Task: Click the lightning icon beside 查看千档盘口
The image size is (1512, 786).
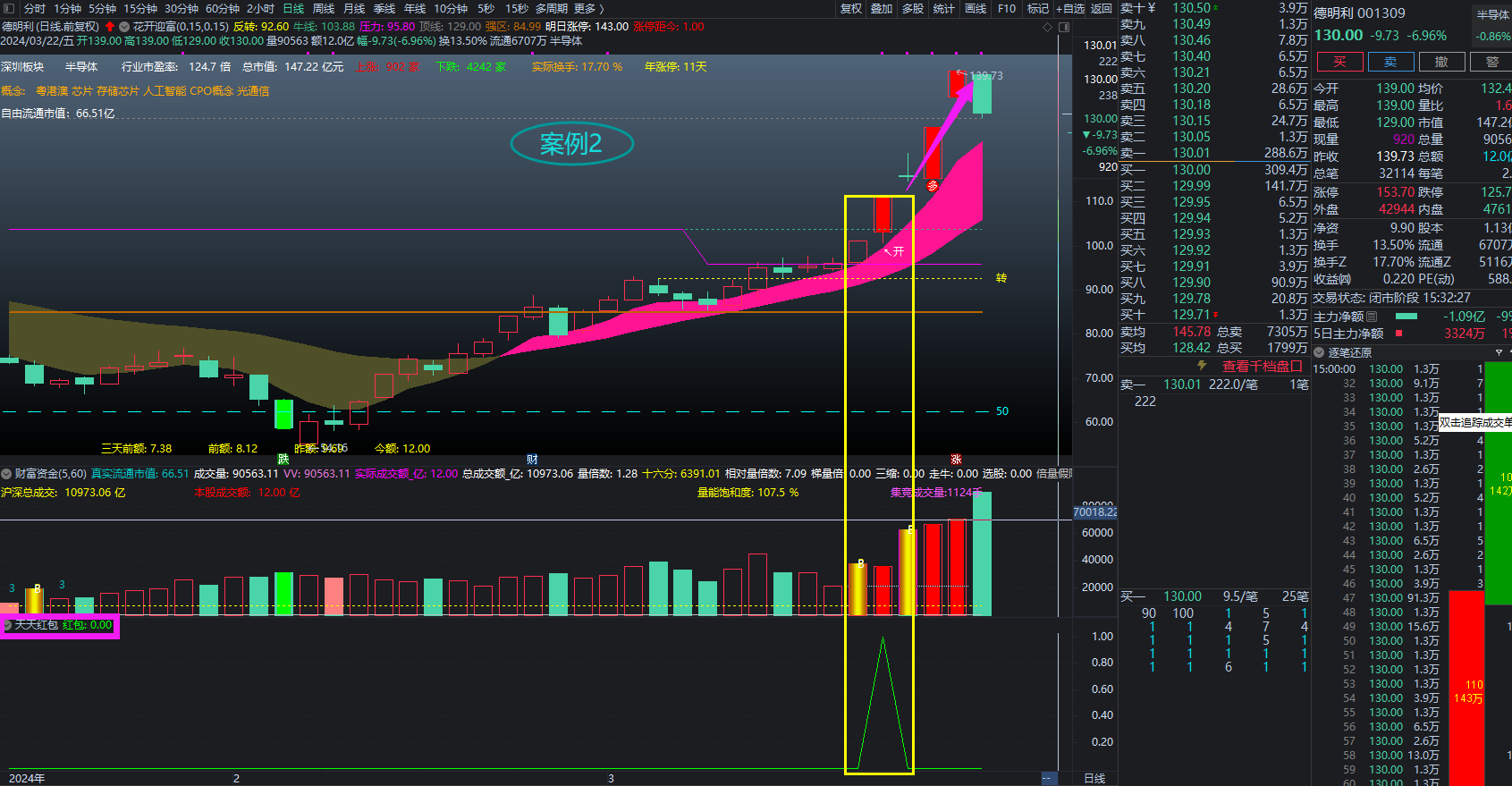Action: tap(1202, 366)
